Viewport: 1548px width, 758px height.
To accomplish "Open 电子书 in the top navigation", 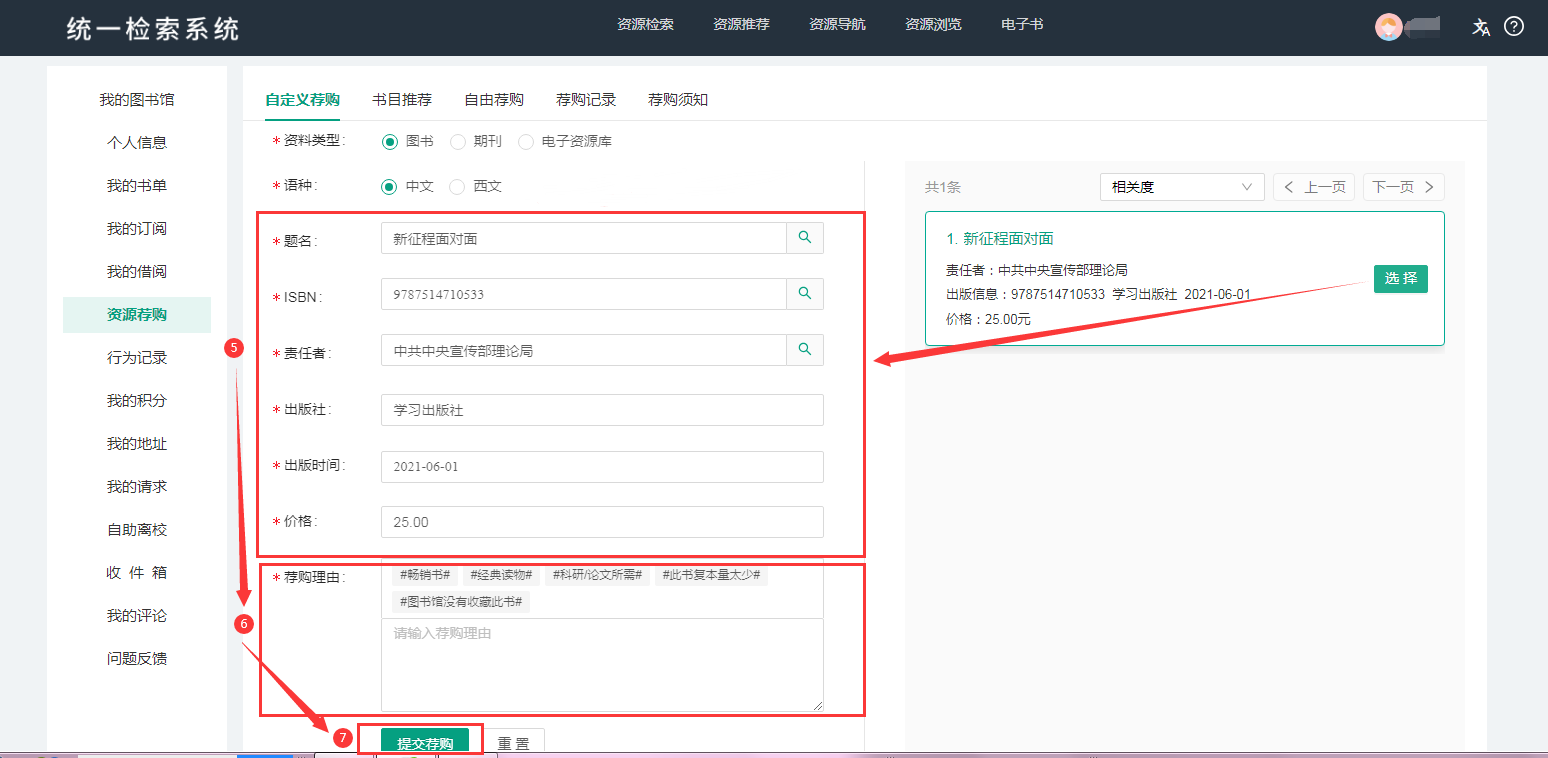I will (1022, 24).
